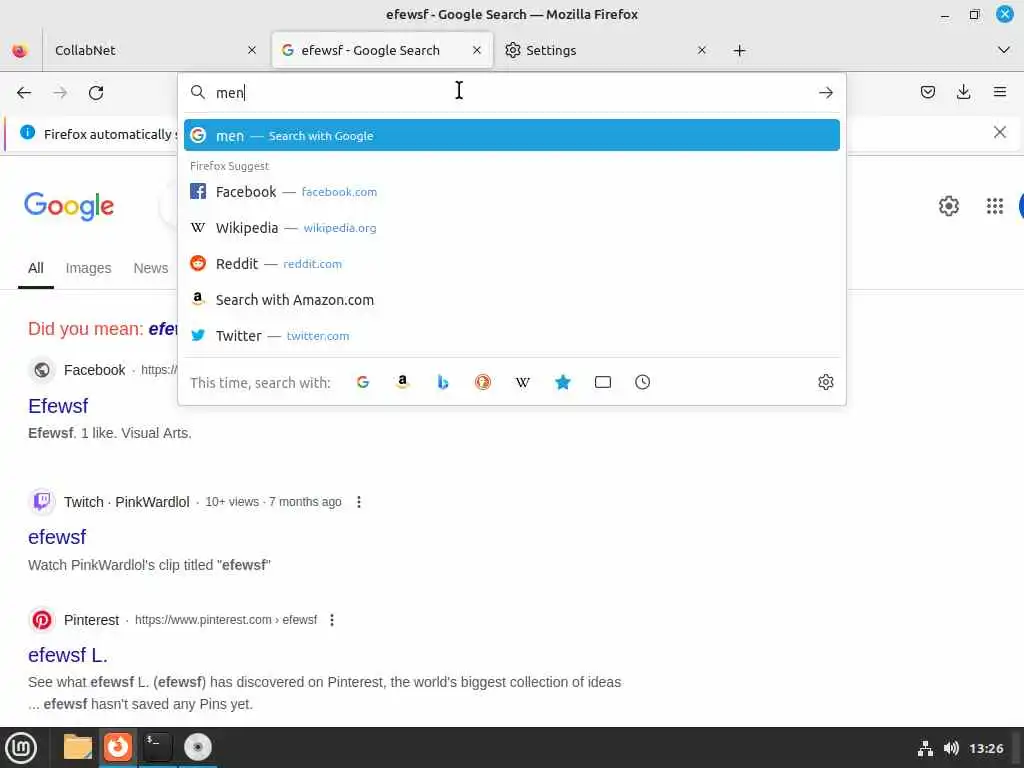
Task: Launch the Terminal from taskbar
Action: click(x=157, y=747)
